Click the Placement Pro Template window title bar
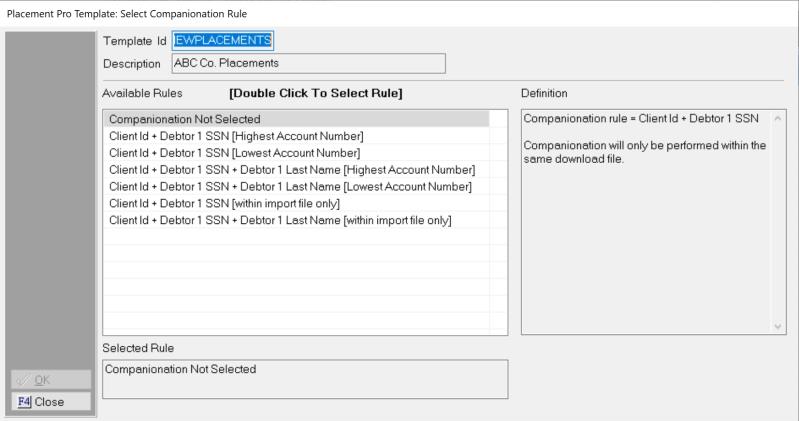799x421 pixels. tap(400, 13)
